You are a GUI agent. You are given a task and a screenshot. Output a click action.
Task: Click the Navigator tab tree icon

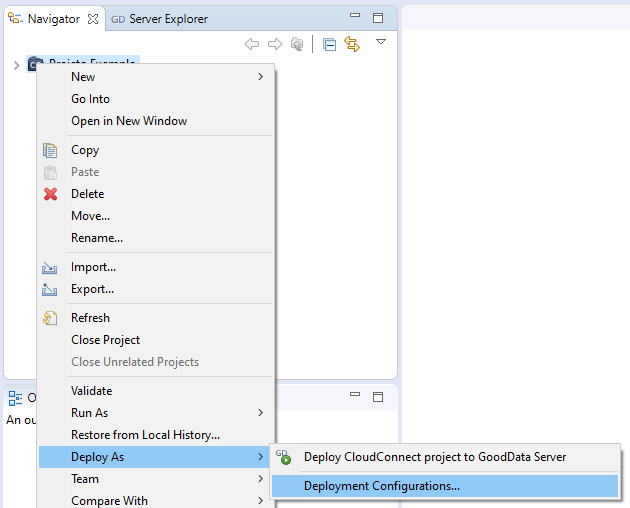pyautogui.click(x=15, y=18)
